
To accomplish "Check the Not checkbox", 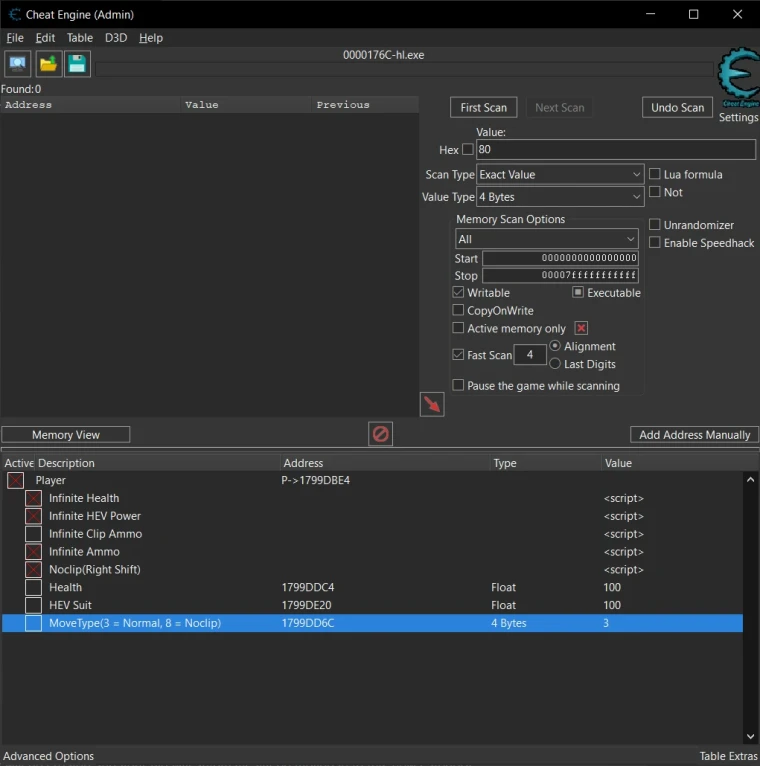I will [x=654, y=192].
